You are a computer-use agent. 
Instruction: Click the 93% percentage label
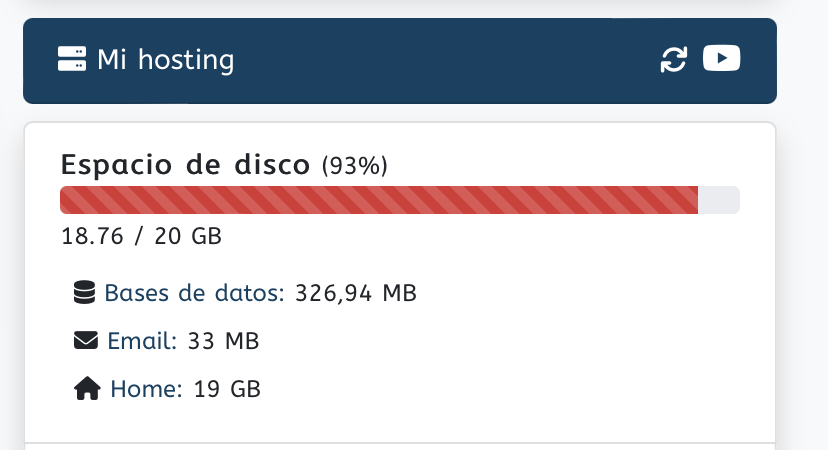click(355, 166)
